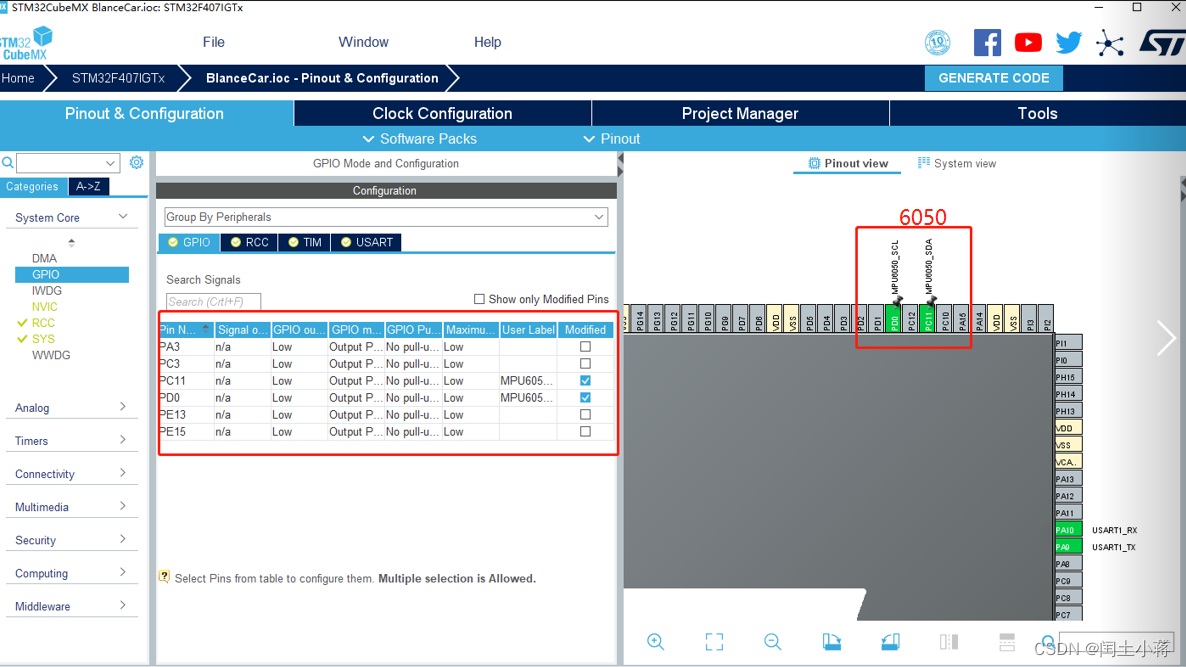Zoom out of the pinout view
1186x667 pixels.
(x=772, y=642)
